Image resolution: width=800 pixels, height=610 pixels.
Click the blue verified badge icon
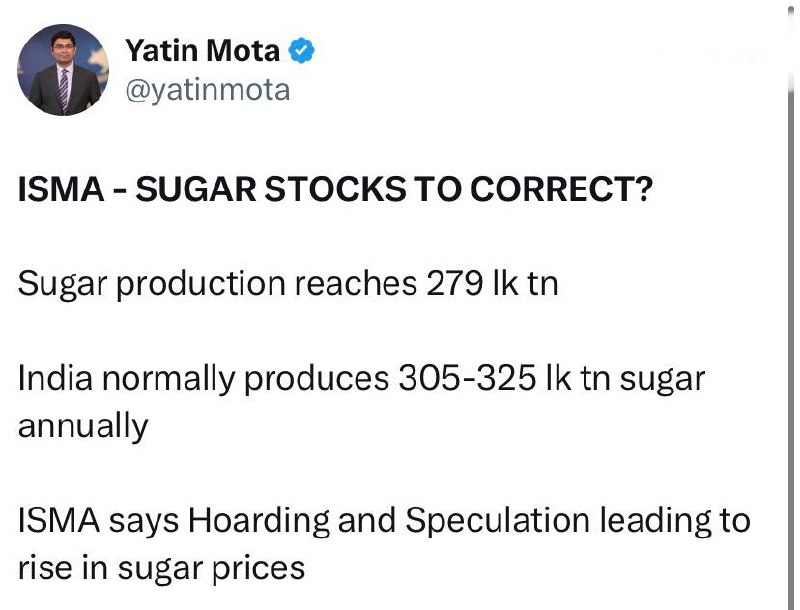[x=302, y=50]
